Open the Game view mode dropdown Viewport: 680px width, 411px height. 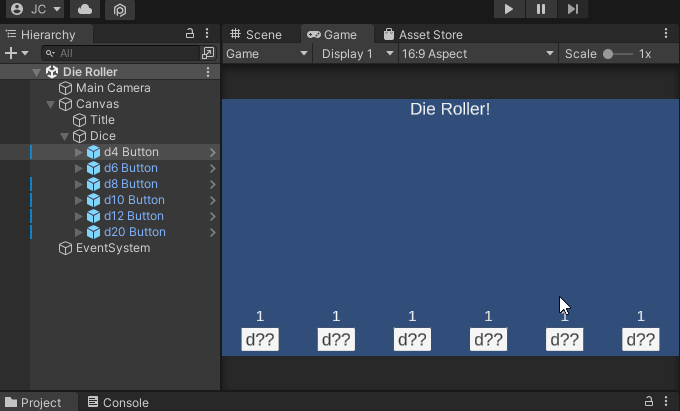(267, 54)
